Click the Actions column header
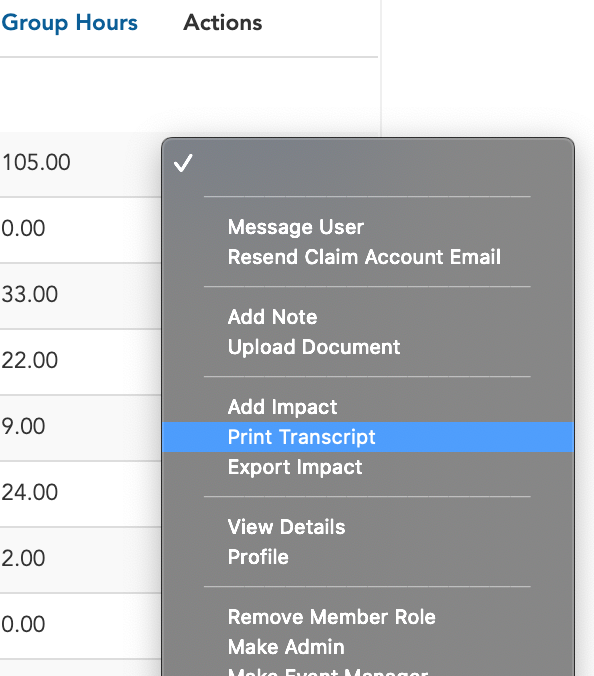 pos(223,22)
